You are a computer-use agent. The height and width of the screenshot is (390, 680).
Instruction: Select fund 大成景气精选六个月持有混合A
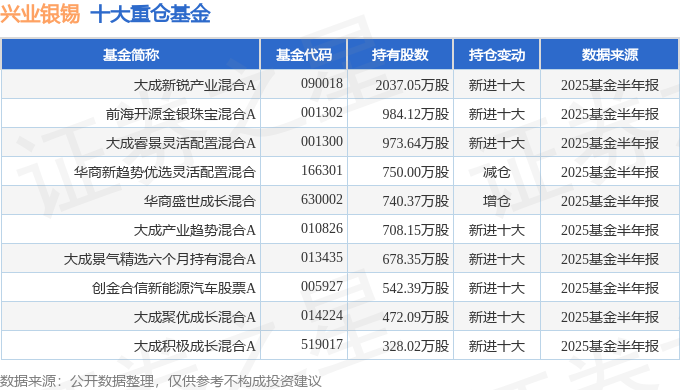[x=160, y=259]
